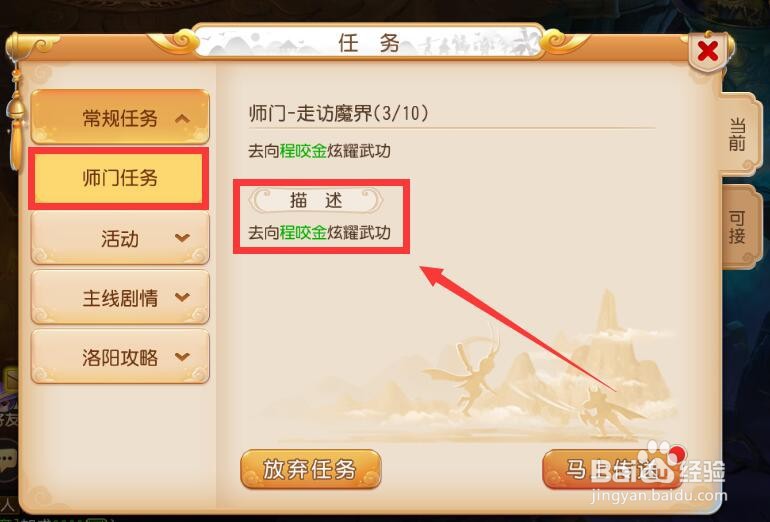Click the 师门-走访魔界(3/10) task title
This screenshot has height=522, width=770.
pos(339,113)
